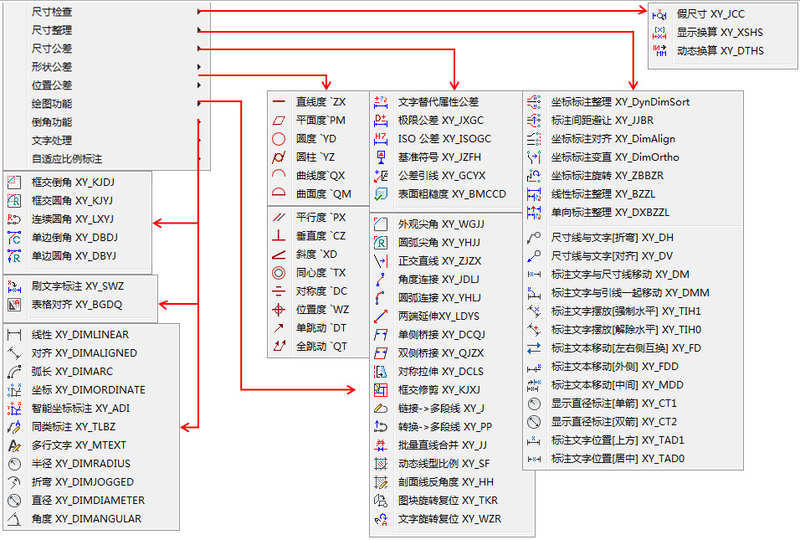The width and height of the screenshot is (800, 540).
Task: Select the 自适应比例标注 menu entry
Action: (x=66, y=158)
